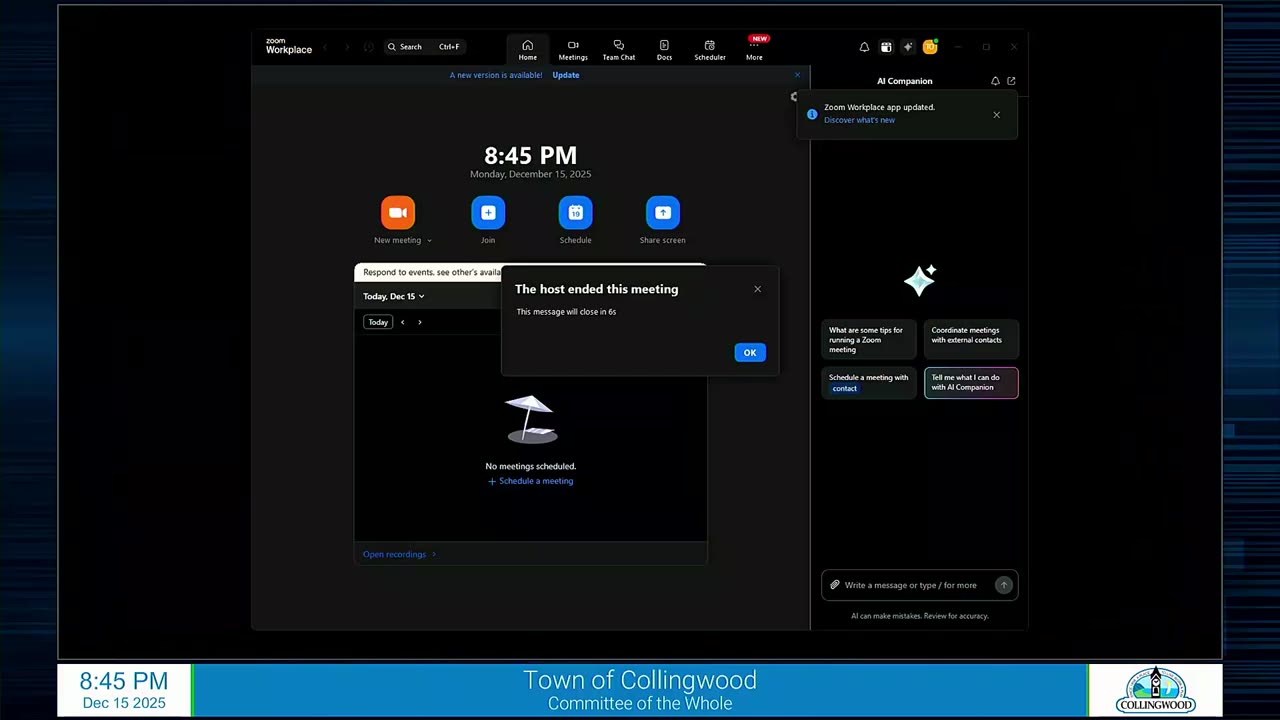
Task: Click the 'Committee of the Whole' overlay subtitle
Action: (x=640, y=704)
